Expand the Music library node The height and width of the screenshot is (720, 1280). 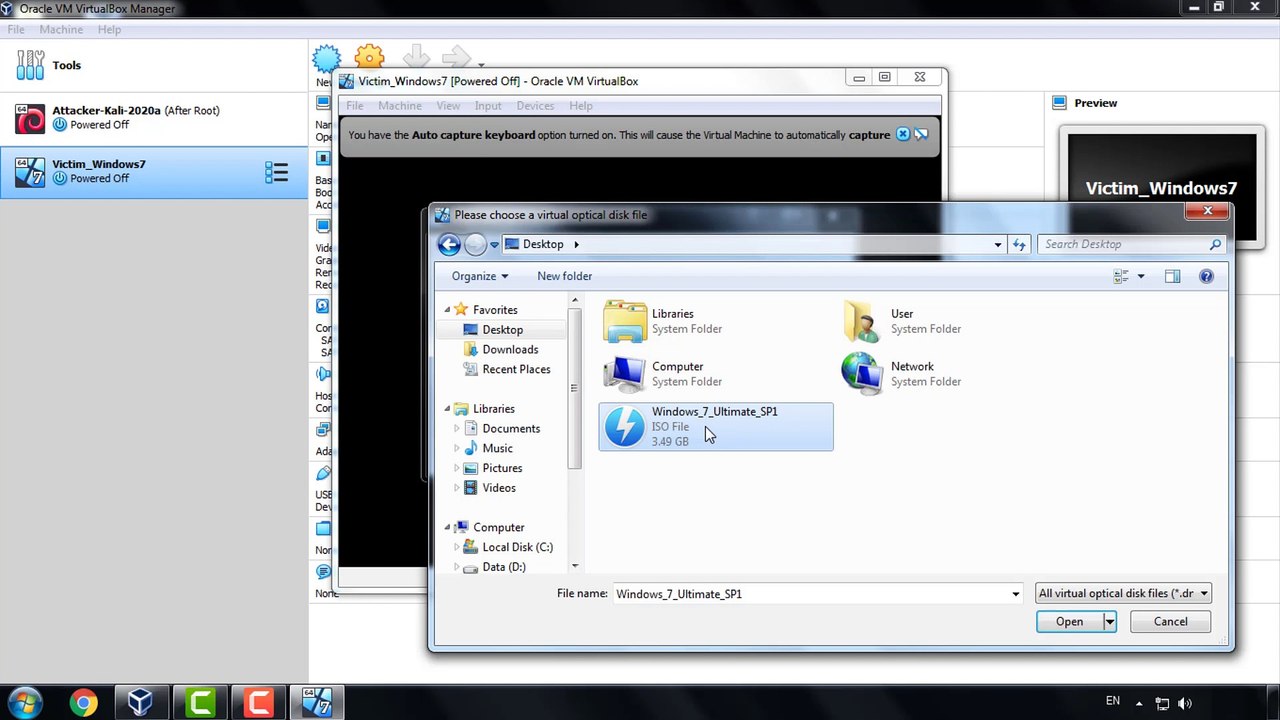[x=457, y=448]
